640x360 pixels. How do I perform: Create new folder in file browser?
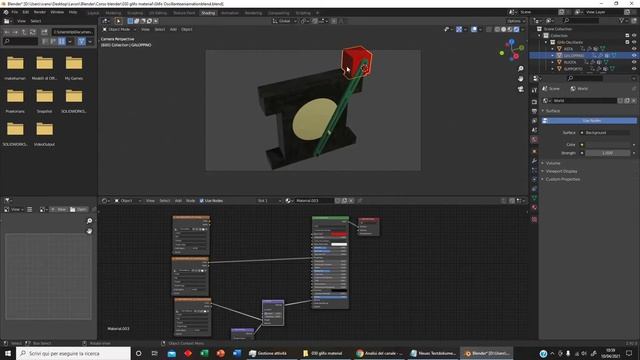pyautogui.click(x=44, y=32)
